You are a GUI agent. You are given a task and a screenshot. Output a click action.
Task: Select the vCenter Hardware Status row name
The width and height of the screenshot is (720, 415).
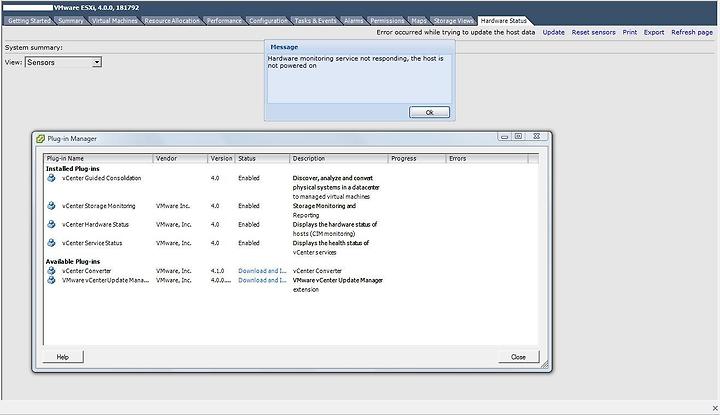[x=96, y=224]
